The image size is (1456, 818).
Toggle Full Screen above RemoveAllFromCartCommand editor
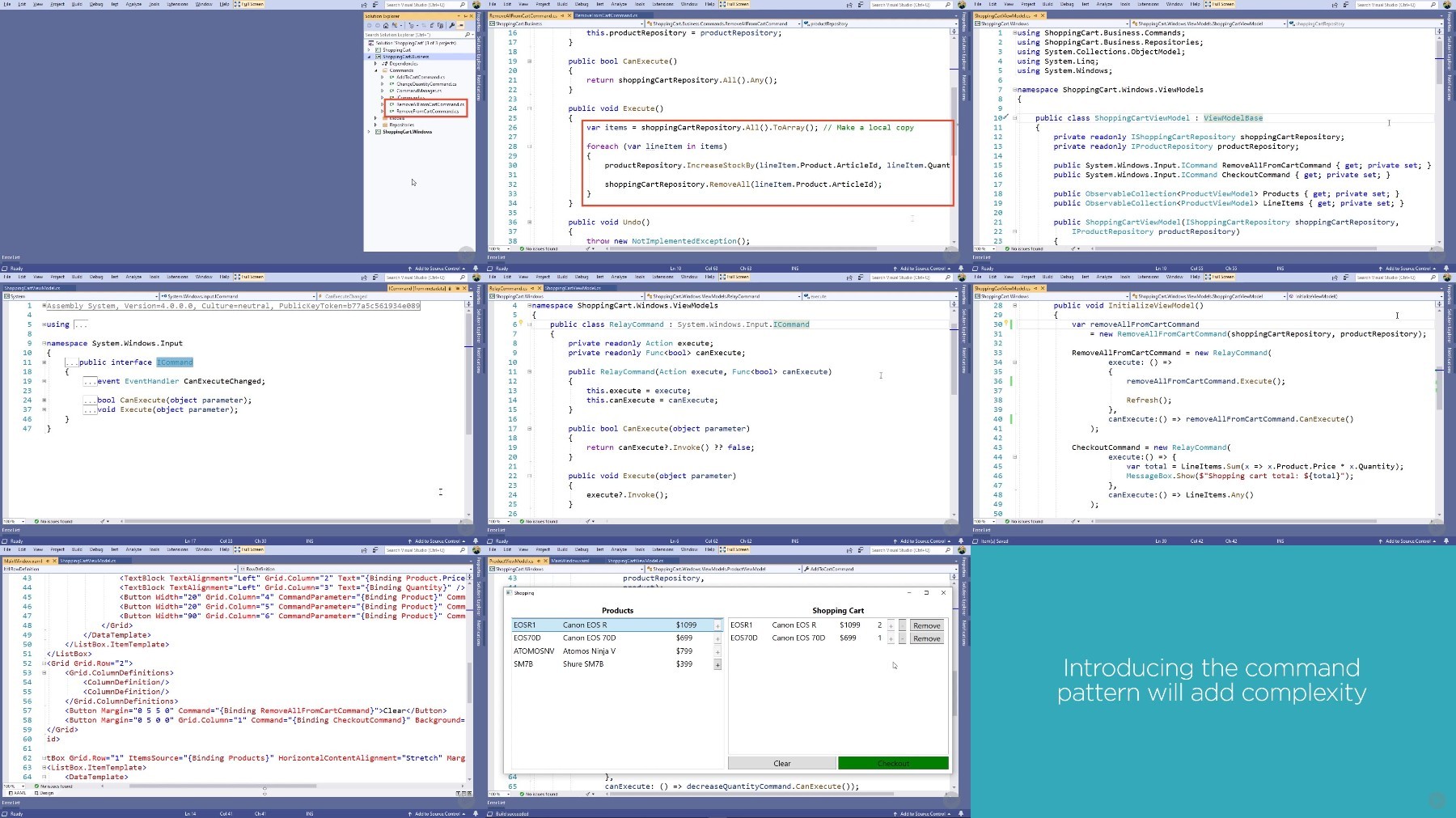click(734, 4)
